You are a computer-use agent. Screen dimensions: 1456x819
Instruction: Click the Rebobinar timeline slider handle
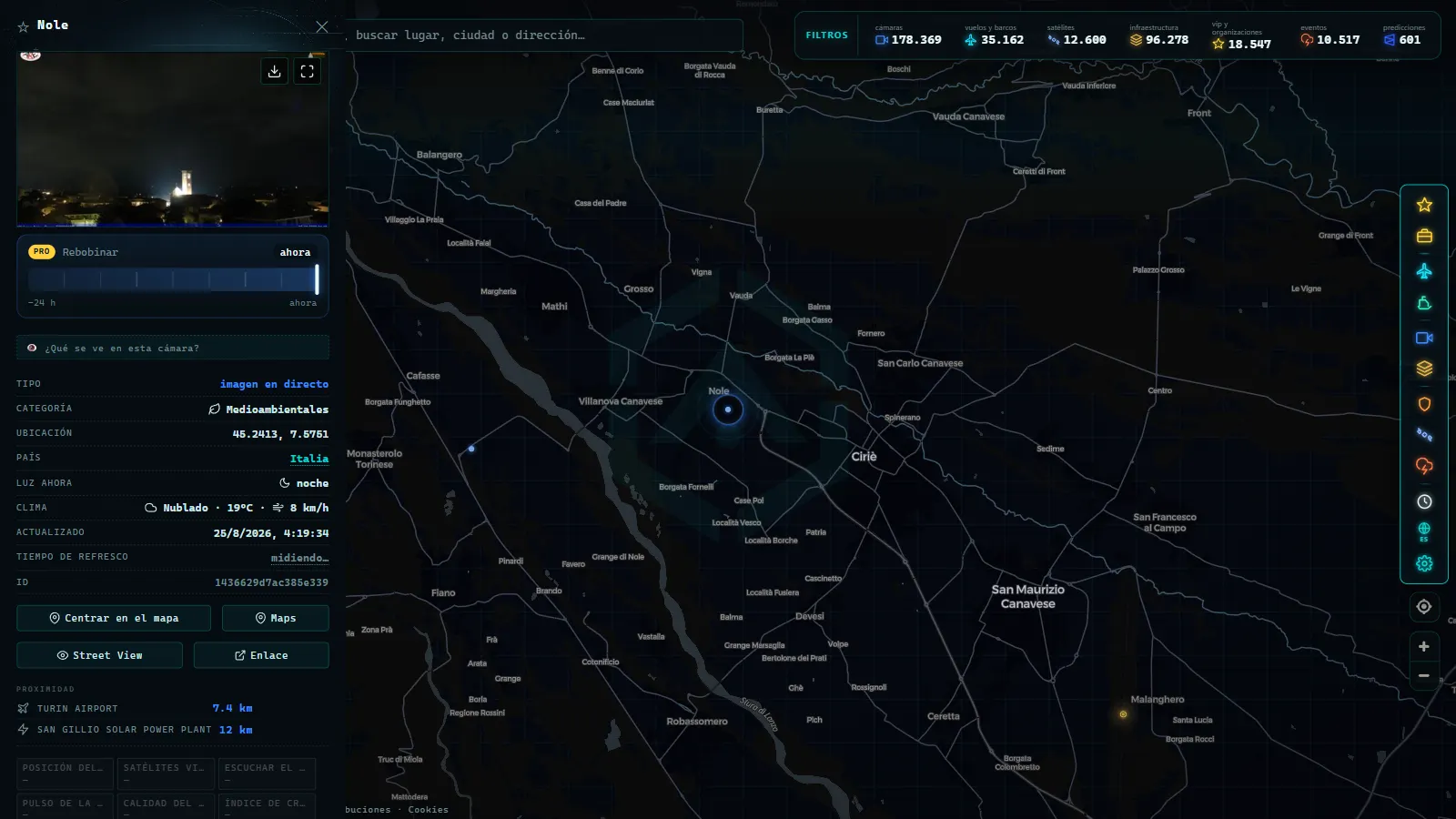(x=317, y=278)
